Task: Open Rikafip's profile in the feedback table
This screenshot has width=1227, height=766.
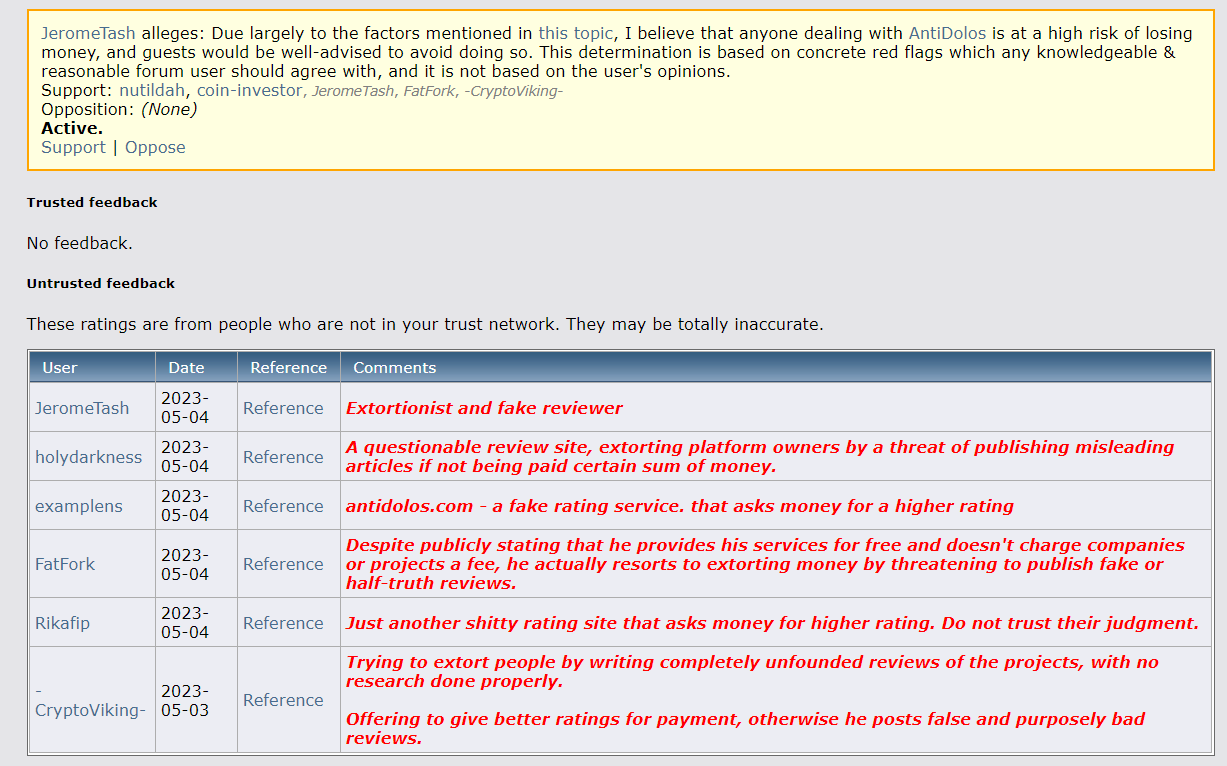Action: [x=62, y=623]
